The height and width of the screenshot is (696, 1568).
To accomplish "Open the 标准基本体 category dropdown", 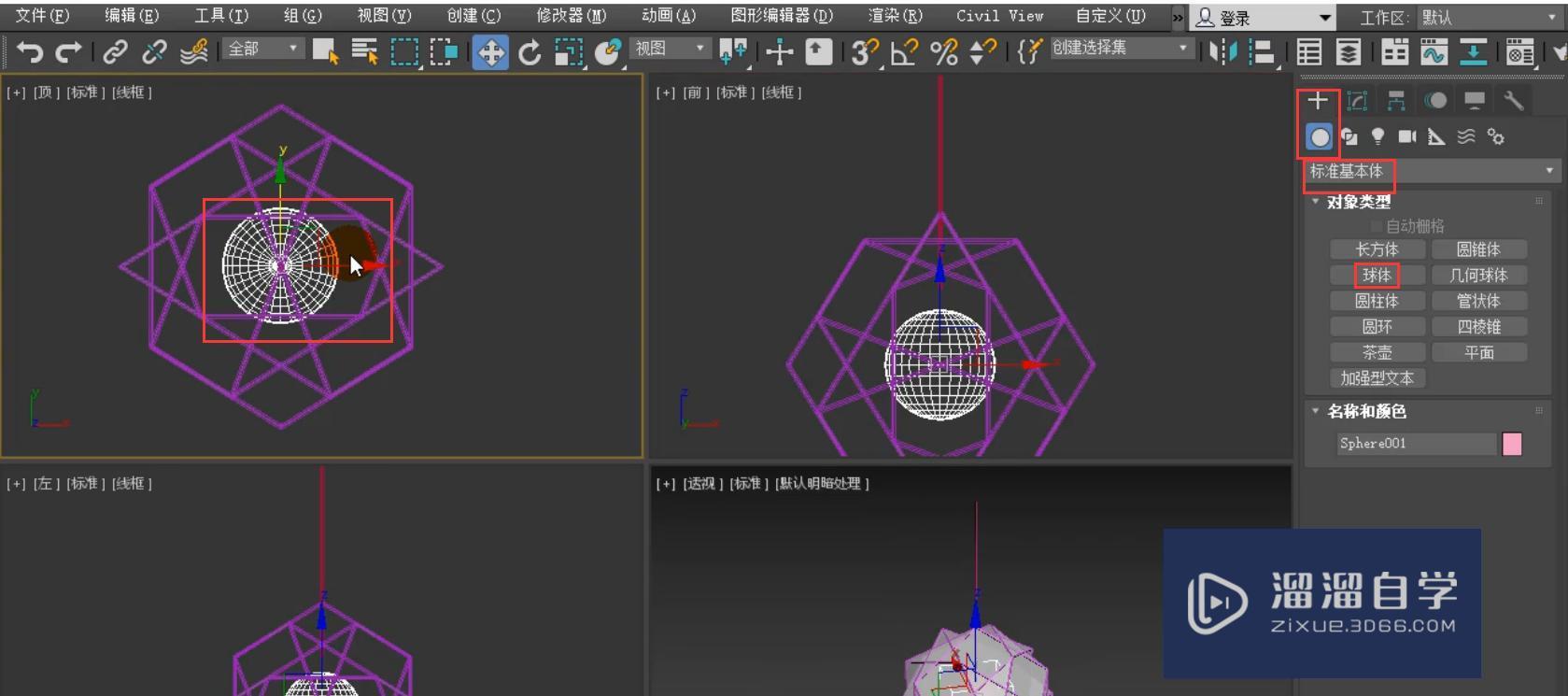I will click(1431, 171).
